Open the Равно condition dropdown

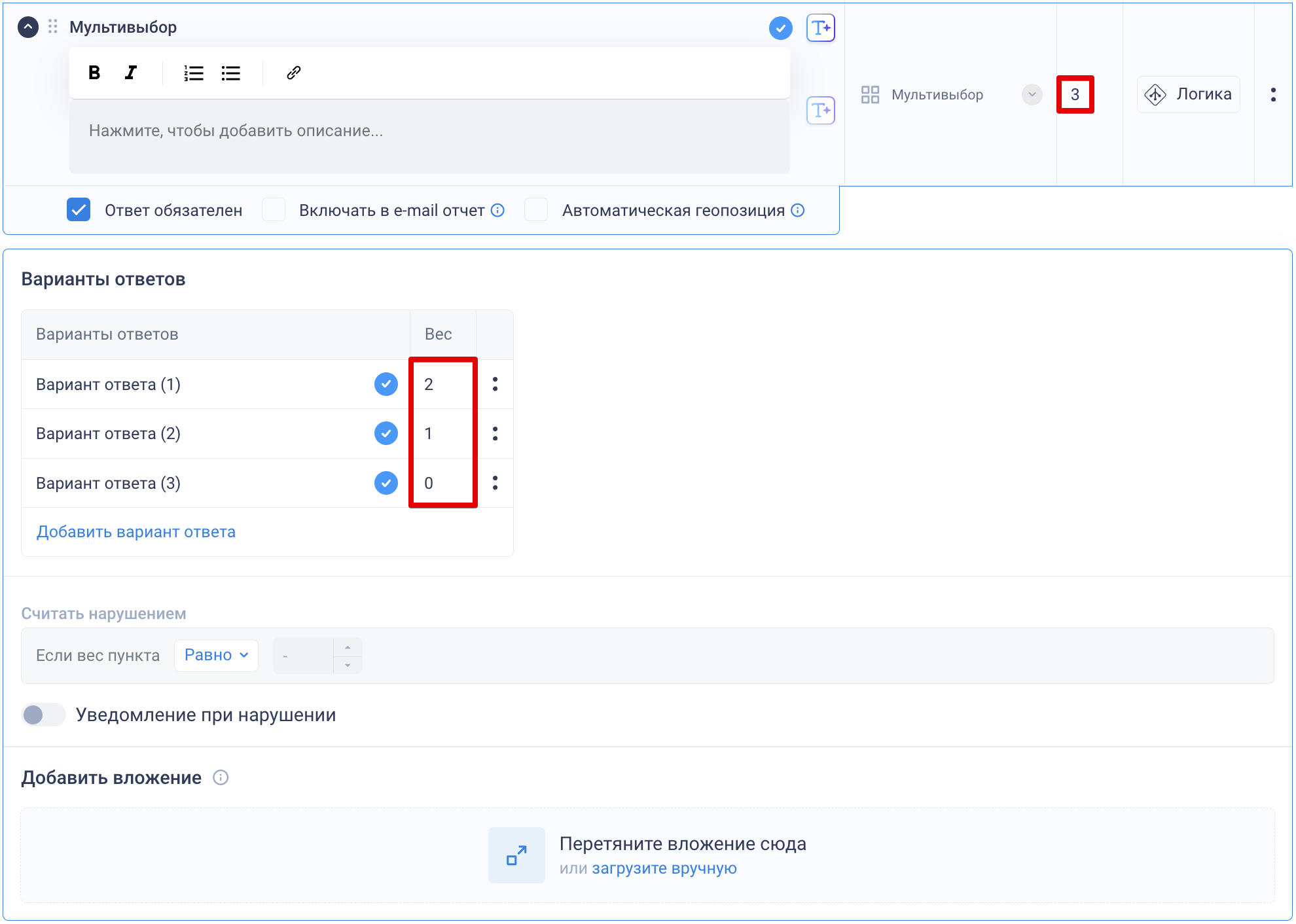216,655
